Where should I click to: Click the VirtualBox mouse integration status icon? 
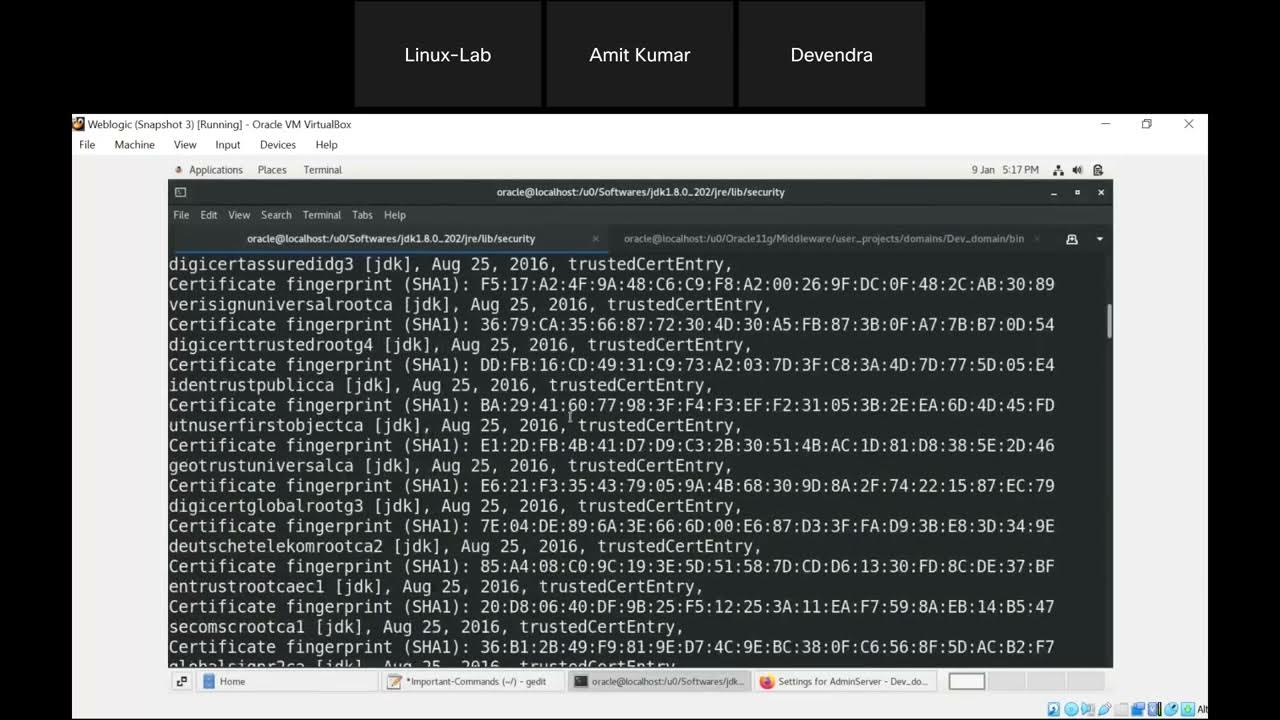pos(1172,709)
